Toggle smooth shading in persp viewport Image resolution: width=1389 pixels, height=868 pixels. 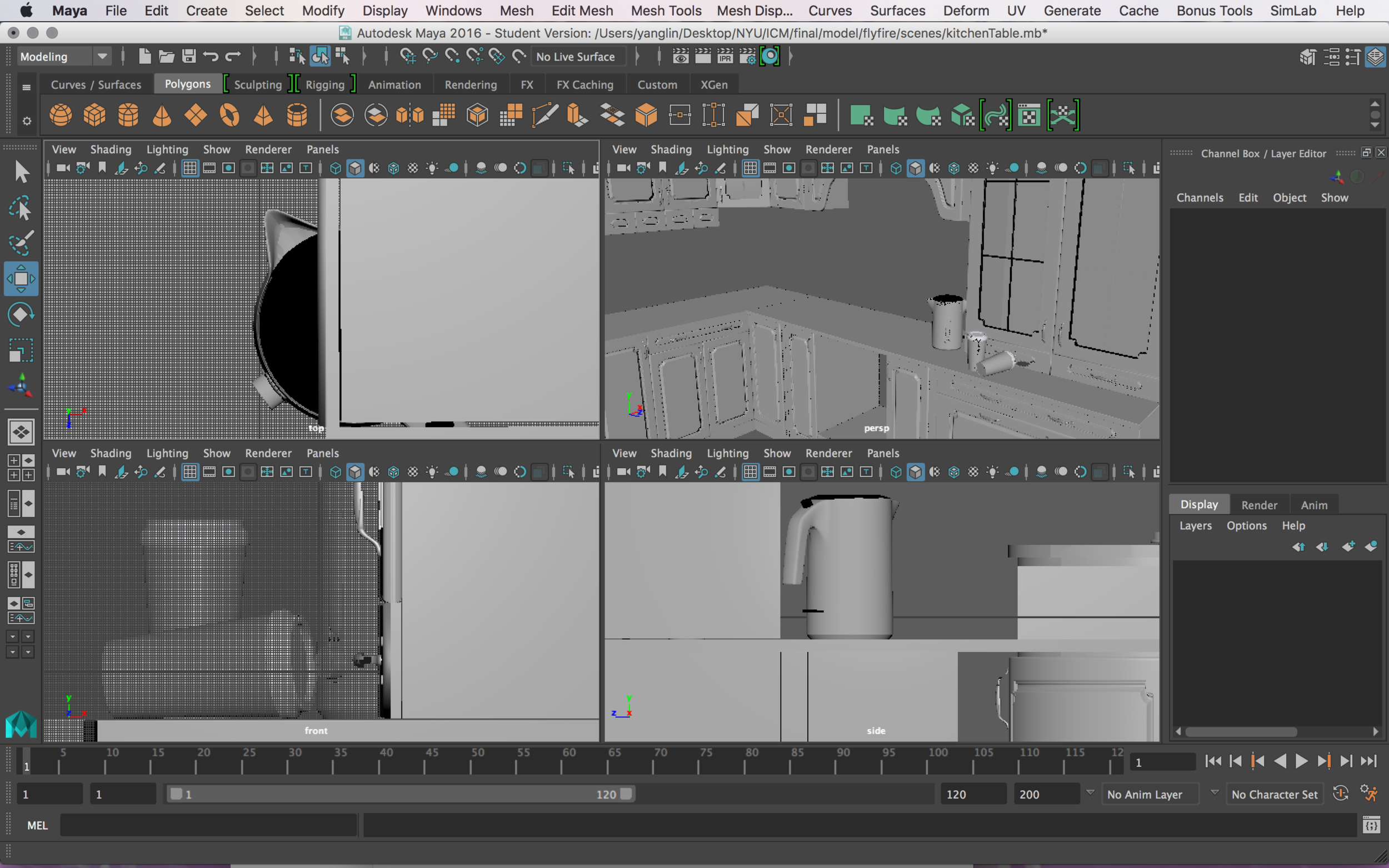[x=915, y=168]
